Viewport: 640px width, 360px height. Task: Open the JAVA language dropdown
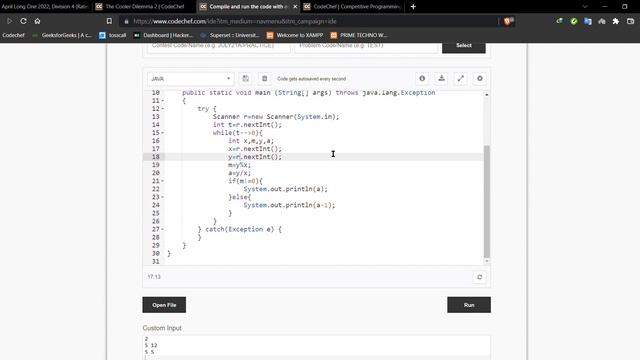coord(191,79)
